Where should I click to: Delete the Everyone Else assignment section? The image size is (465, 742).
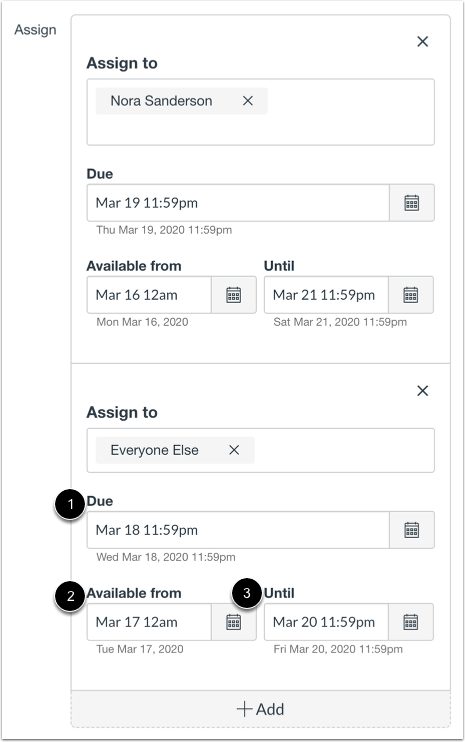coord(422,391)
